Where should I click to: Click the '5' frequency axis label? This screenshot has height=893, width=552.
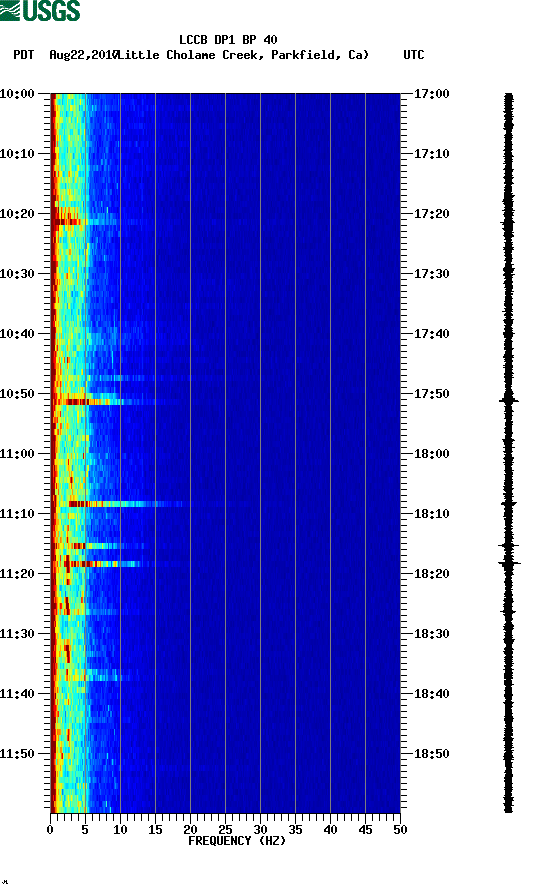tap(85, 830)
